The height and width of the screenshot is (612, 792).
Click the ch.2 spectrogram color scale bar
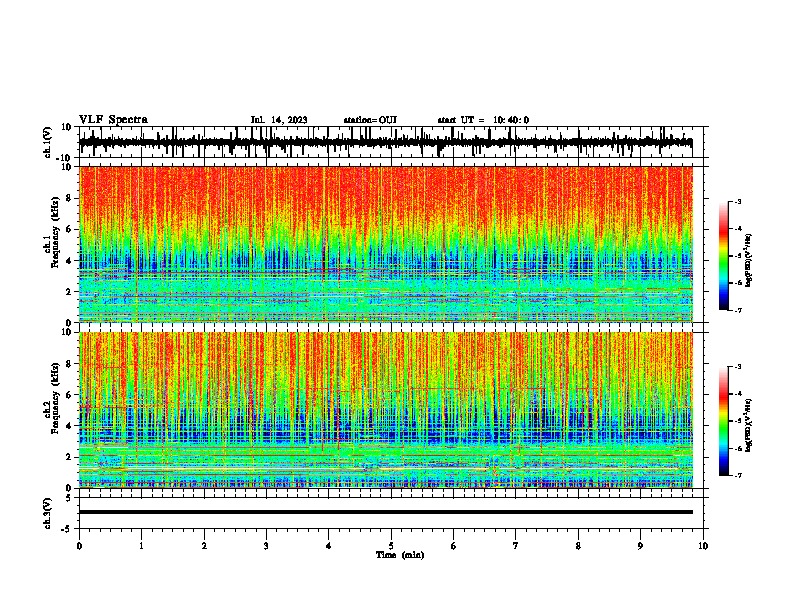[724, 421]
